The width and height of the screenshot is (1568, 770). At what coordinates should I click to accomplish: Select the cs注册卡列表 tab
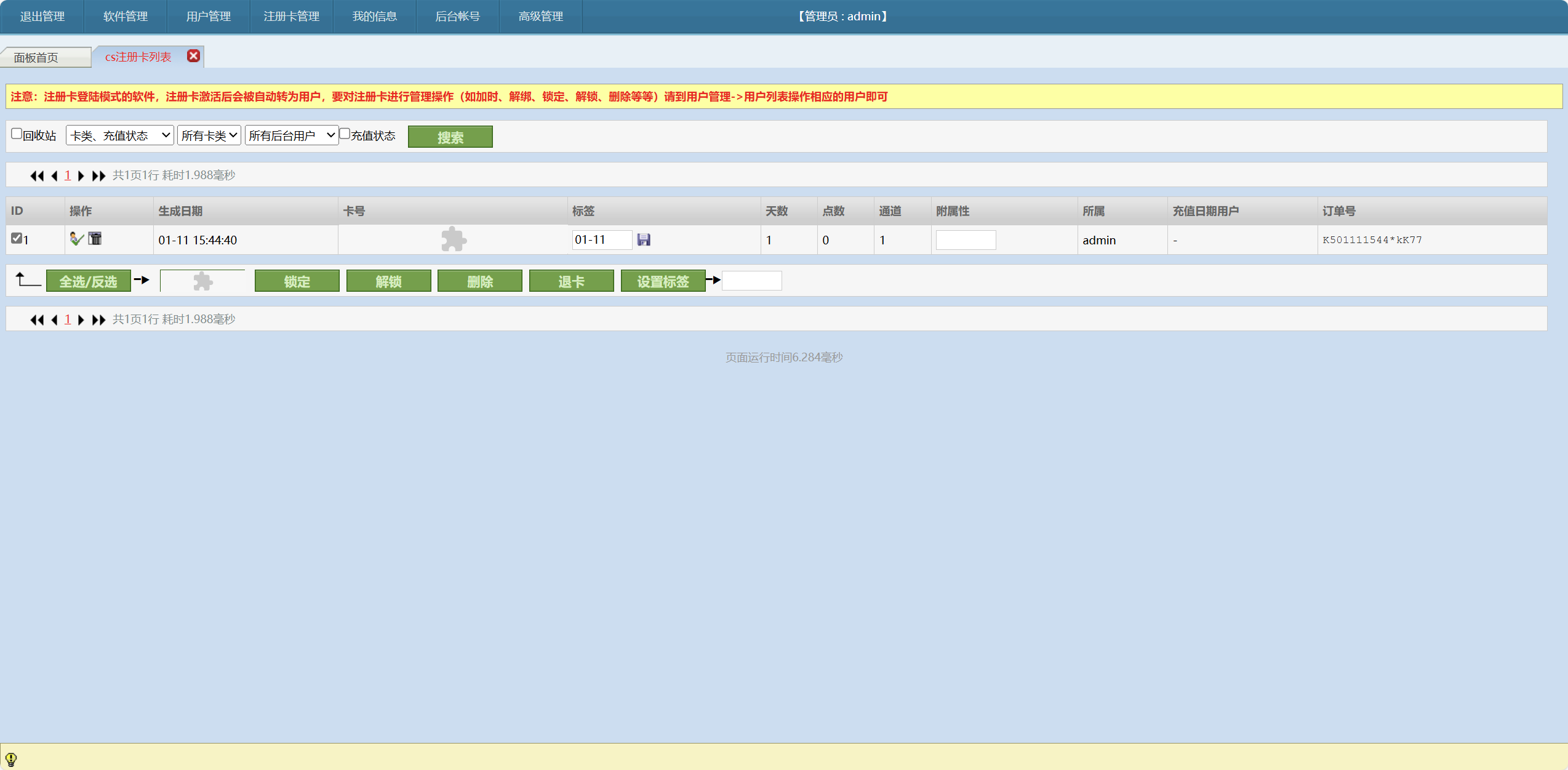[x=138, y=57]
